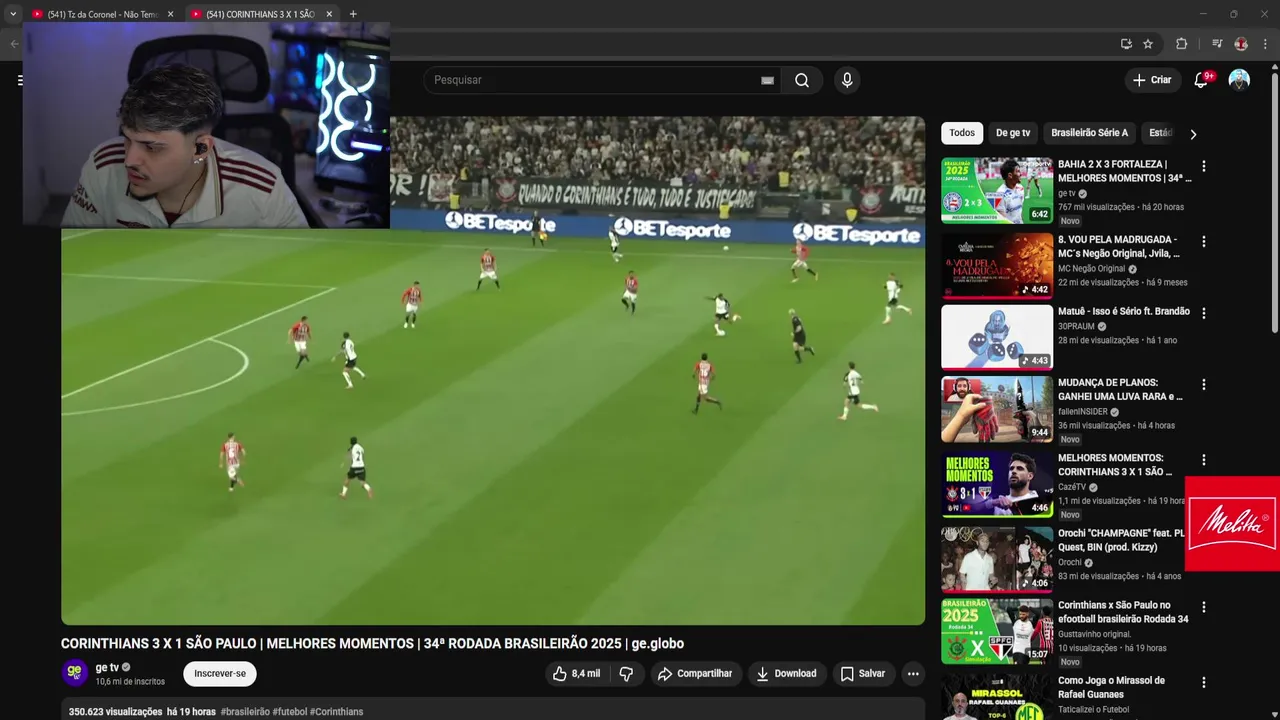Click the 10,6 mi de inscritos text

point(130,682)
